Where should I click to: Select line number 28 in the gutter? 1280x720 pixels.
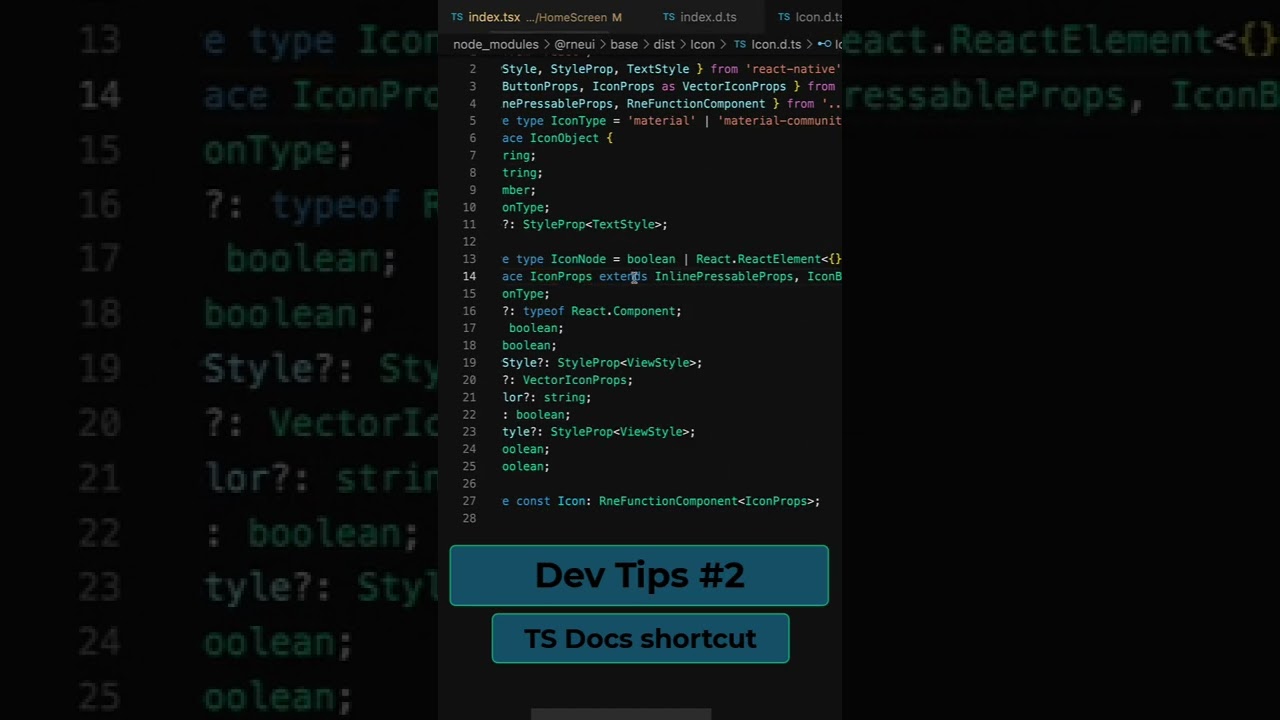(469, 518)
